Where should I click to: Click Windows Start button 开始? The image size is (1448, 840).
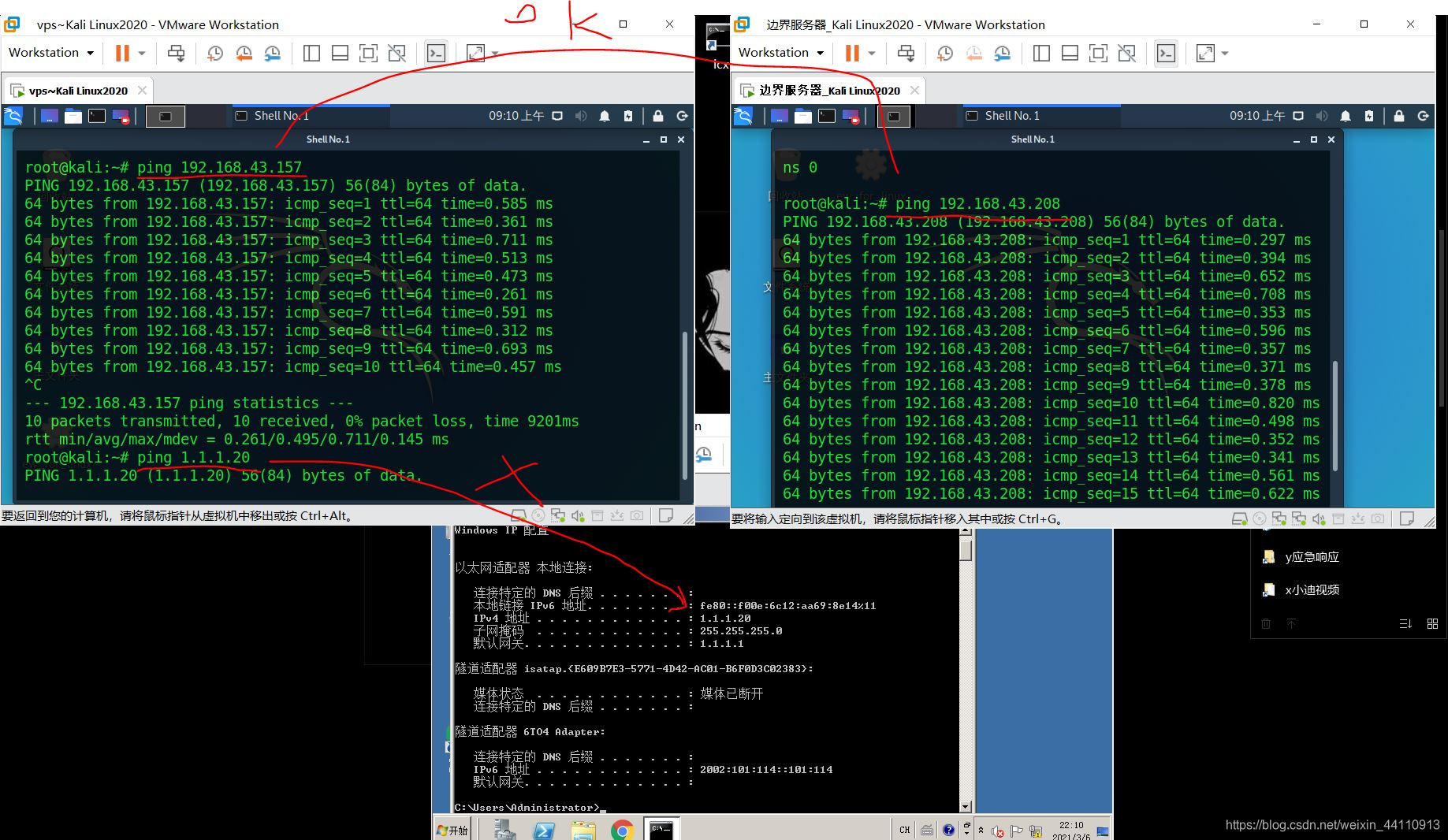[452, 830]
